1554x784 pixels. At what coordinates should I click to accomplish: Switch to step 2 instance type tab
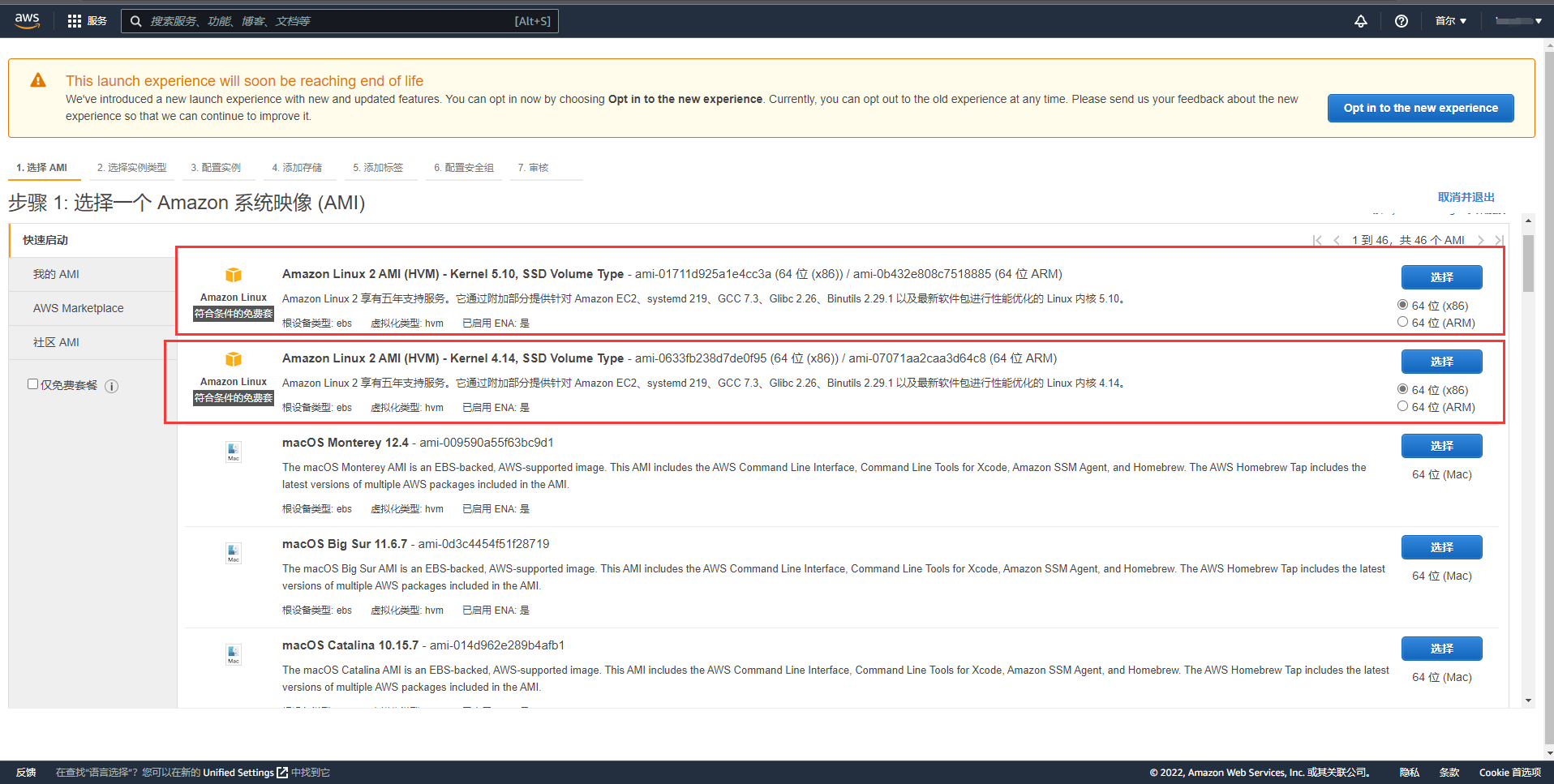point(131,168)
